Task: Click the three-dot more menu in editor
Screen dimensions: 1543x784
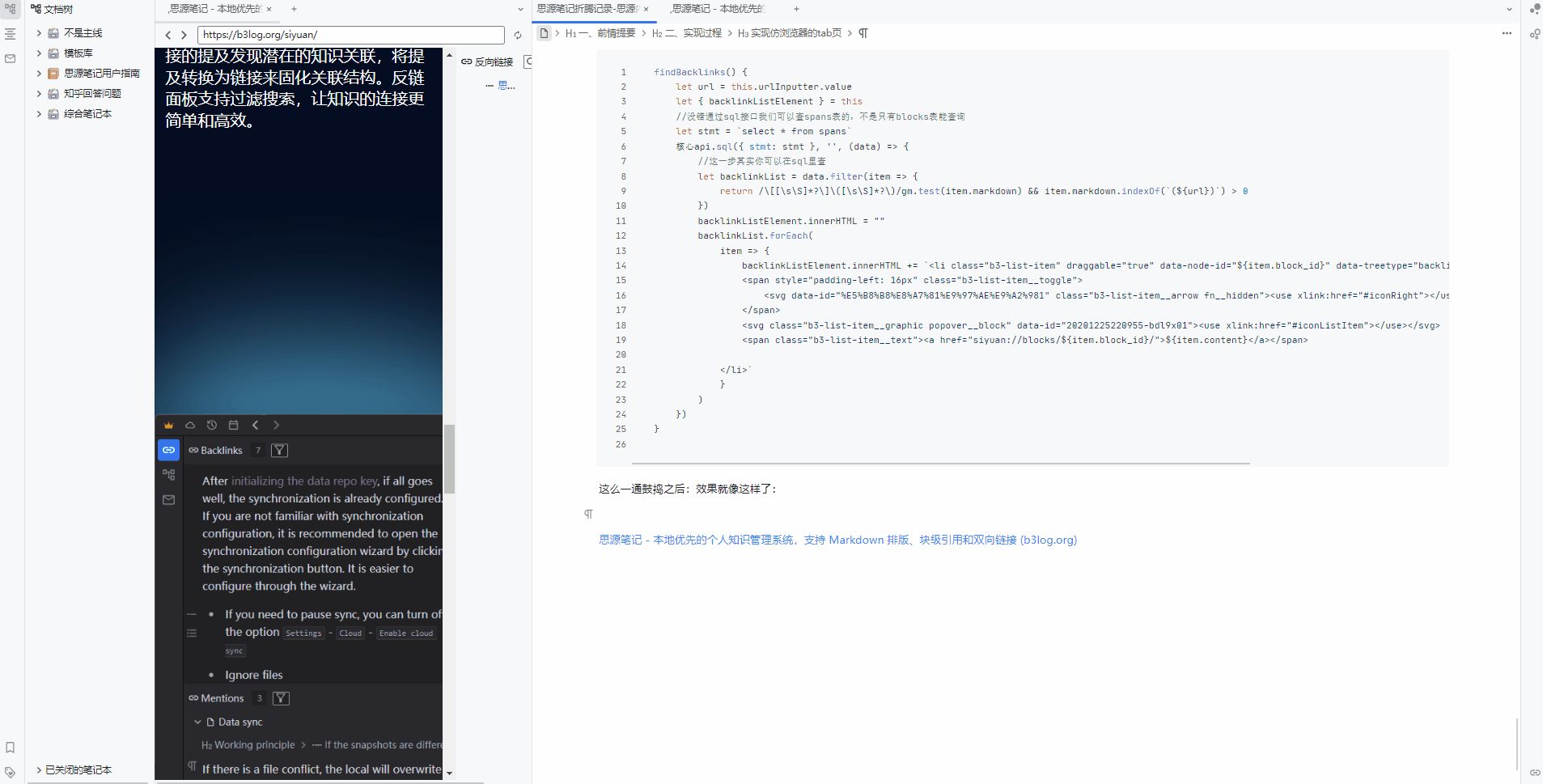Action: coord(1507,33)
